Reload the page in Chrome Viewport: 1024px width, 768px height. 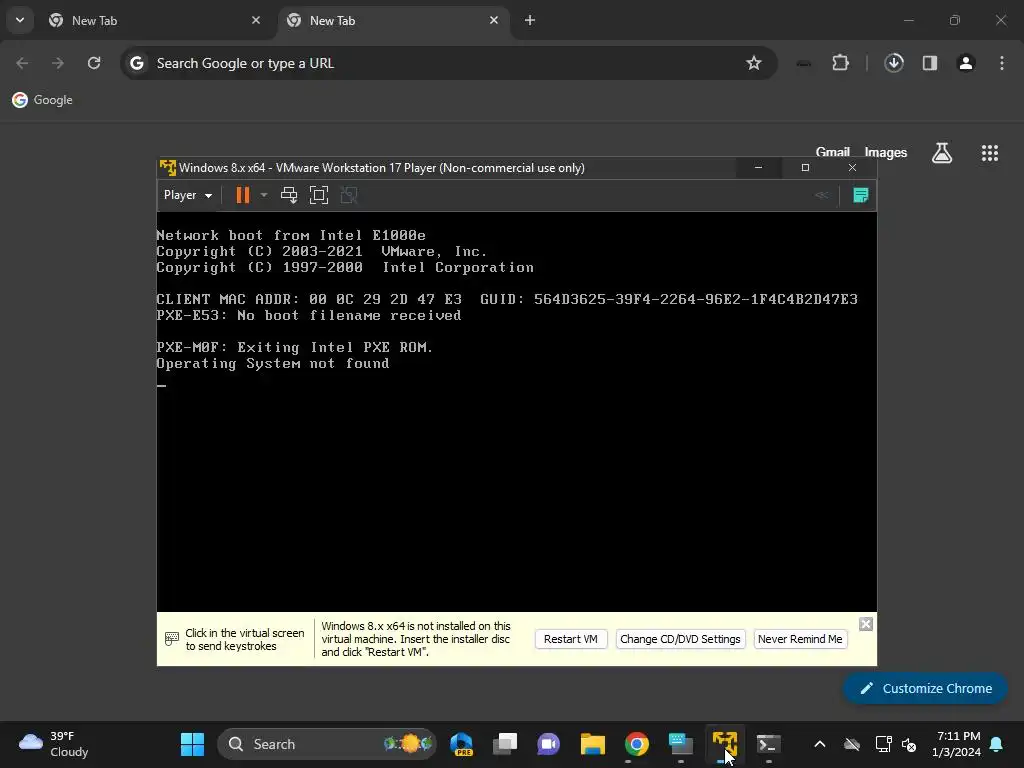(94, 63)
